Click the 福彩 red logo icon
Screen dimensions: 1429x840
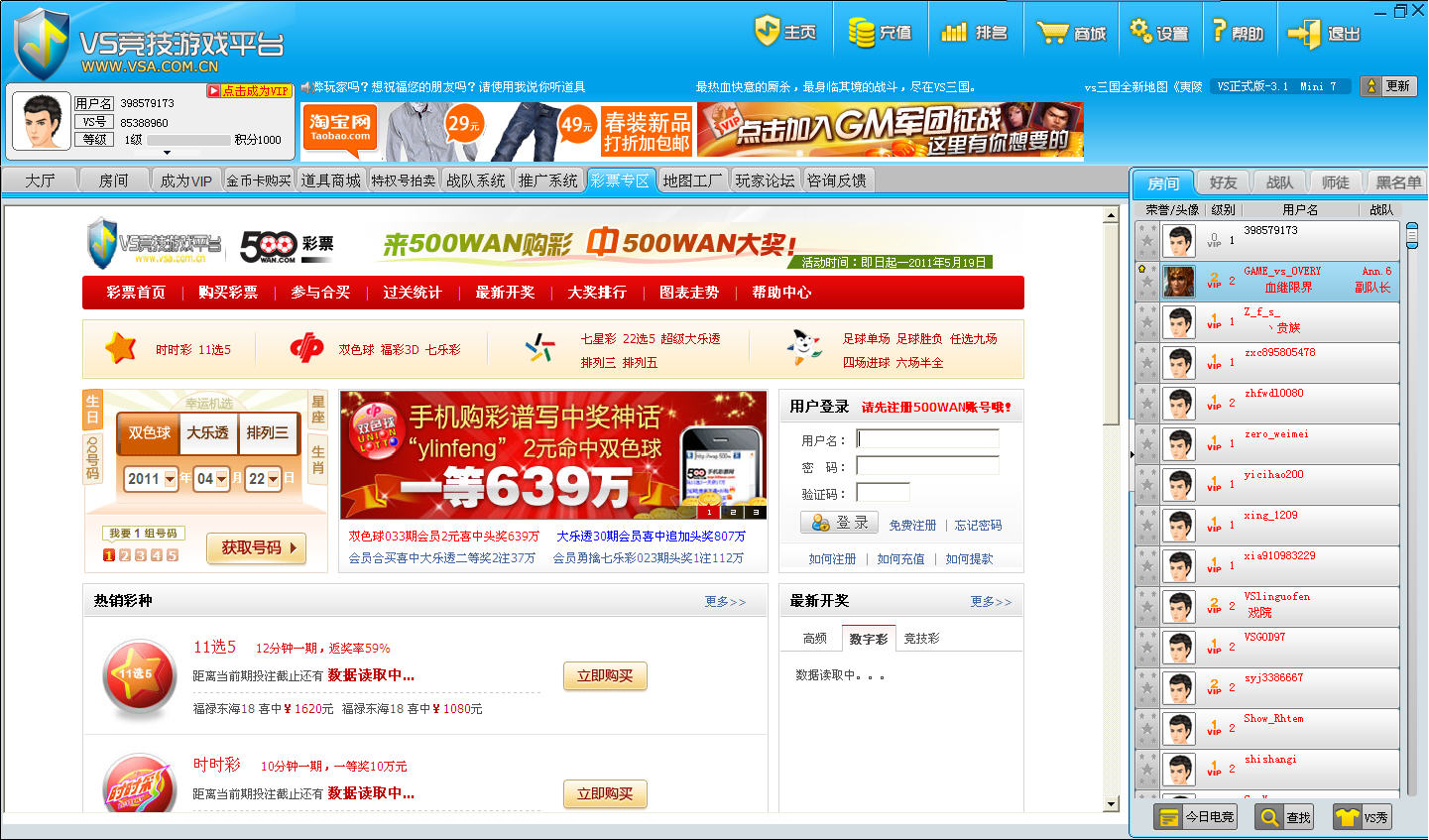[306, 349]
